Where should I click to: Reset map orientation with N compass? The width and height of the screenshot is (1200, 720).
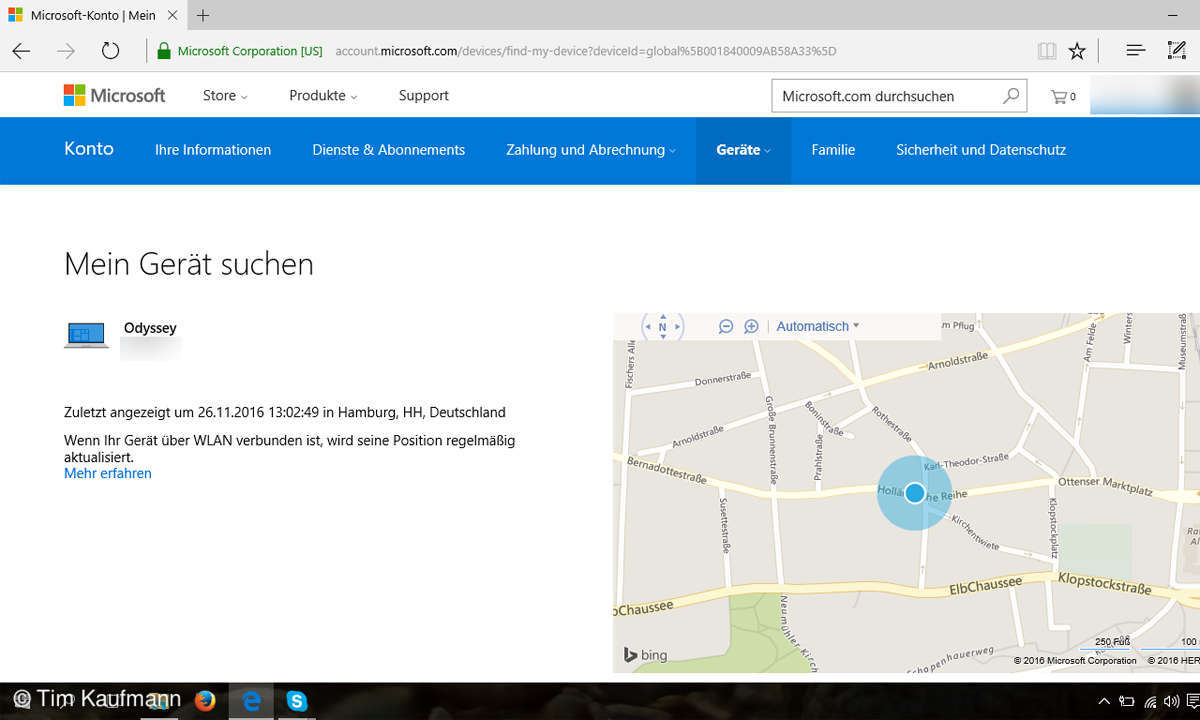[662, 326]
